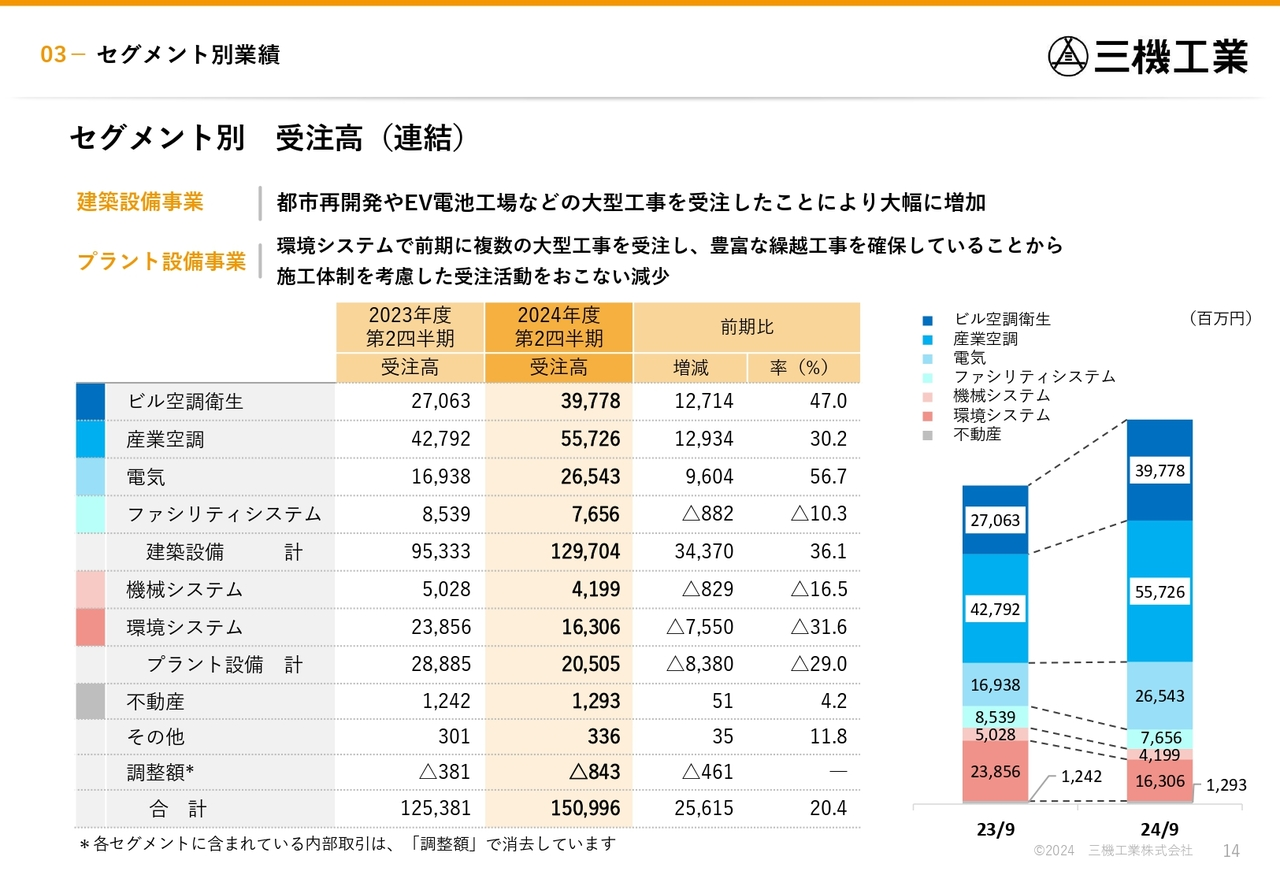Click the orange プラント設備事業 label
Screen dimensions: 1280x886
tap(161, 262)
